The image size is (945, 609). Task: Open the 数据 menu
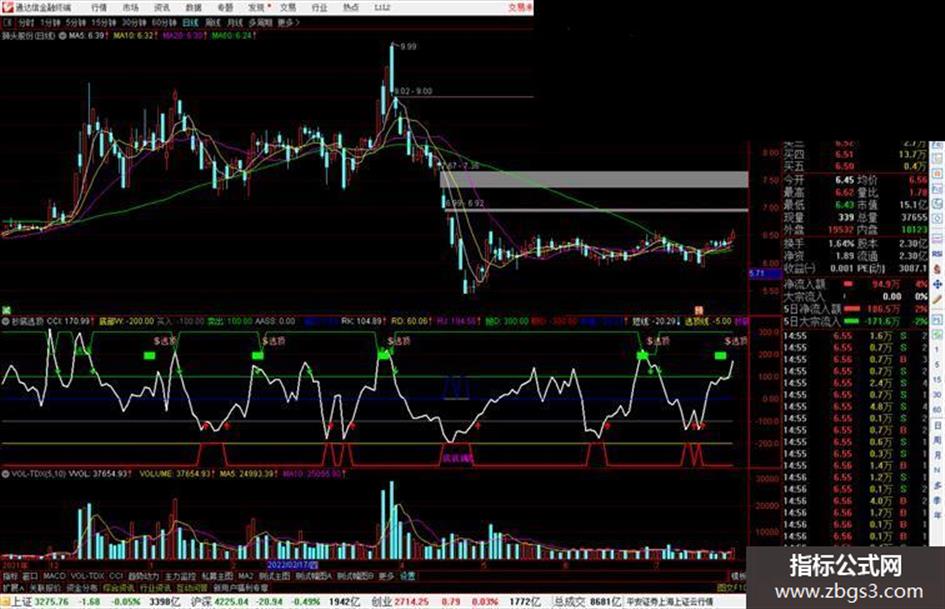click(x=193, y=7)
